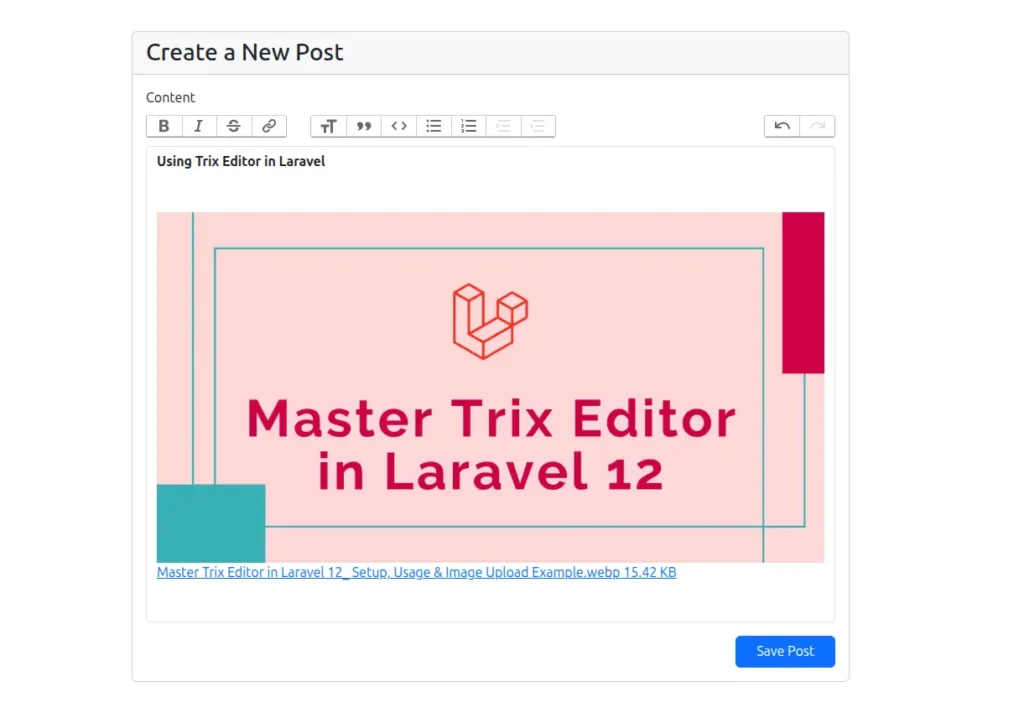
Task: Toggle italic formatting
Action: [198, 125]
